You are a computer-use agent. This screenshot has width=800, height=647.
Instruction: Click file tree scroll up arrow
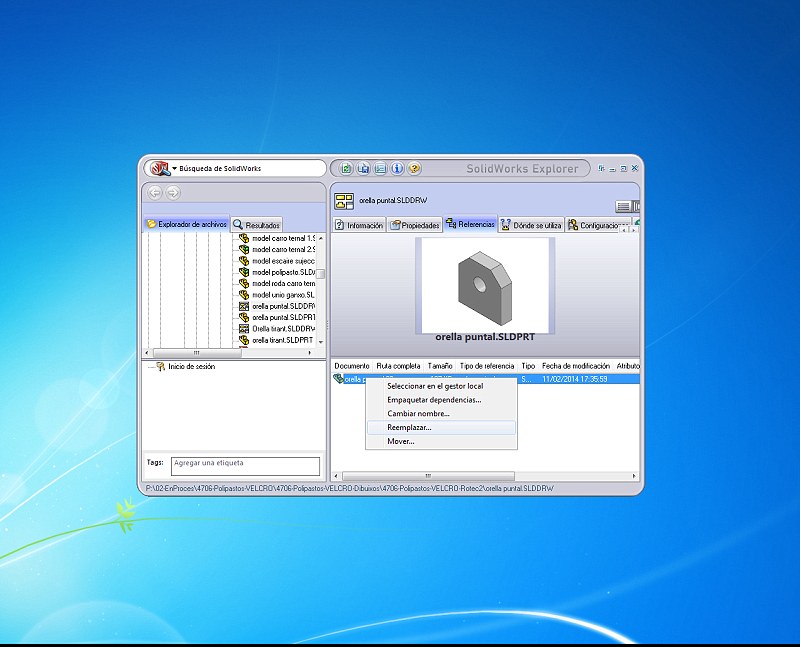point(321,238)
